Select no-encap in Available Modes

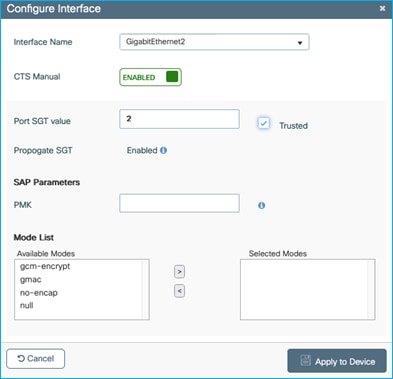pos(39,293)
